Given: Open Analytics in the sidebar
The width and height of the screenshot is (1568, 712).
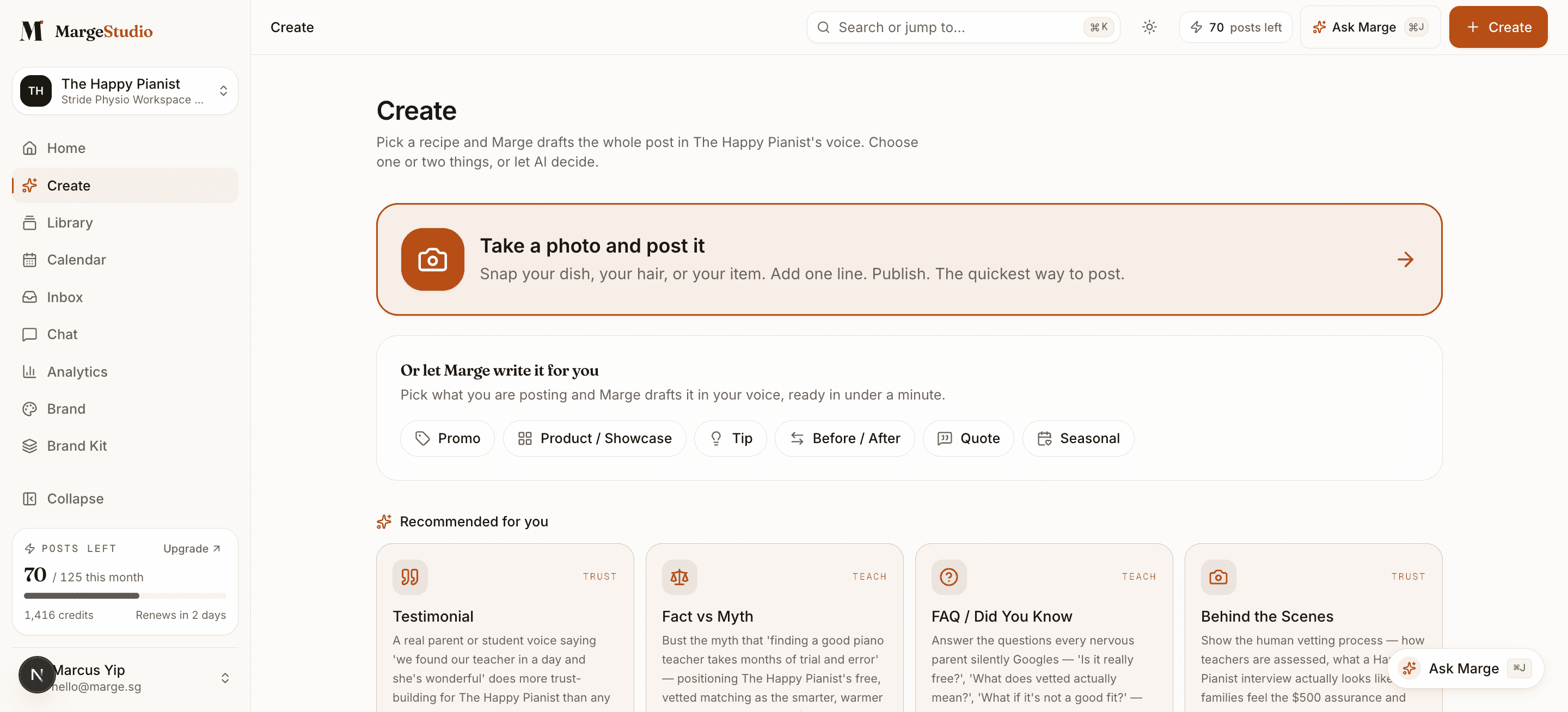Looking at the screenshot, I should pos(77,371).
